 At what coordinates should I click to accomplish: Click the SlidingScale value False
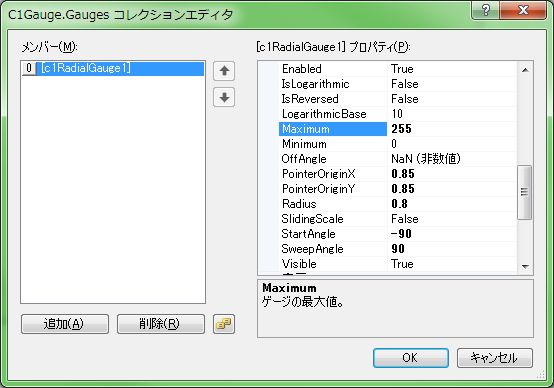[x=405, y=219]
